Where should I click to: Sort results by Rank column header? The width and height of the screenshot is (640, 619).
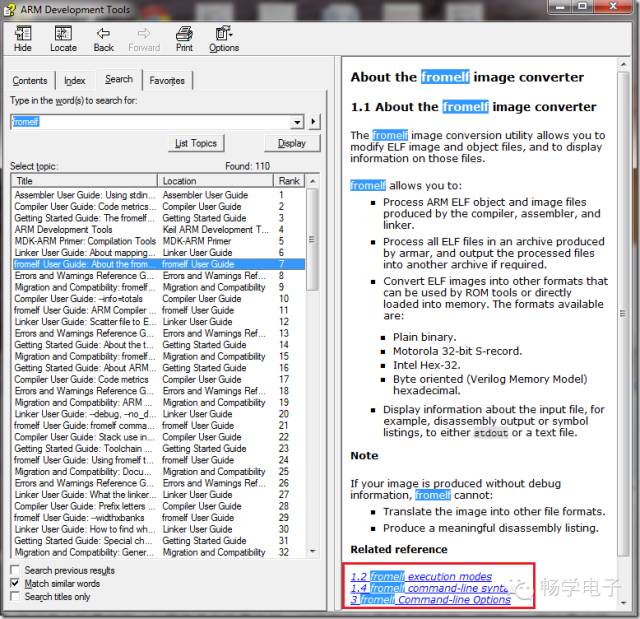pos(289,180)
